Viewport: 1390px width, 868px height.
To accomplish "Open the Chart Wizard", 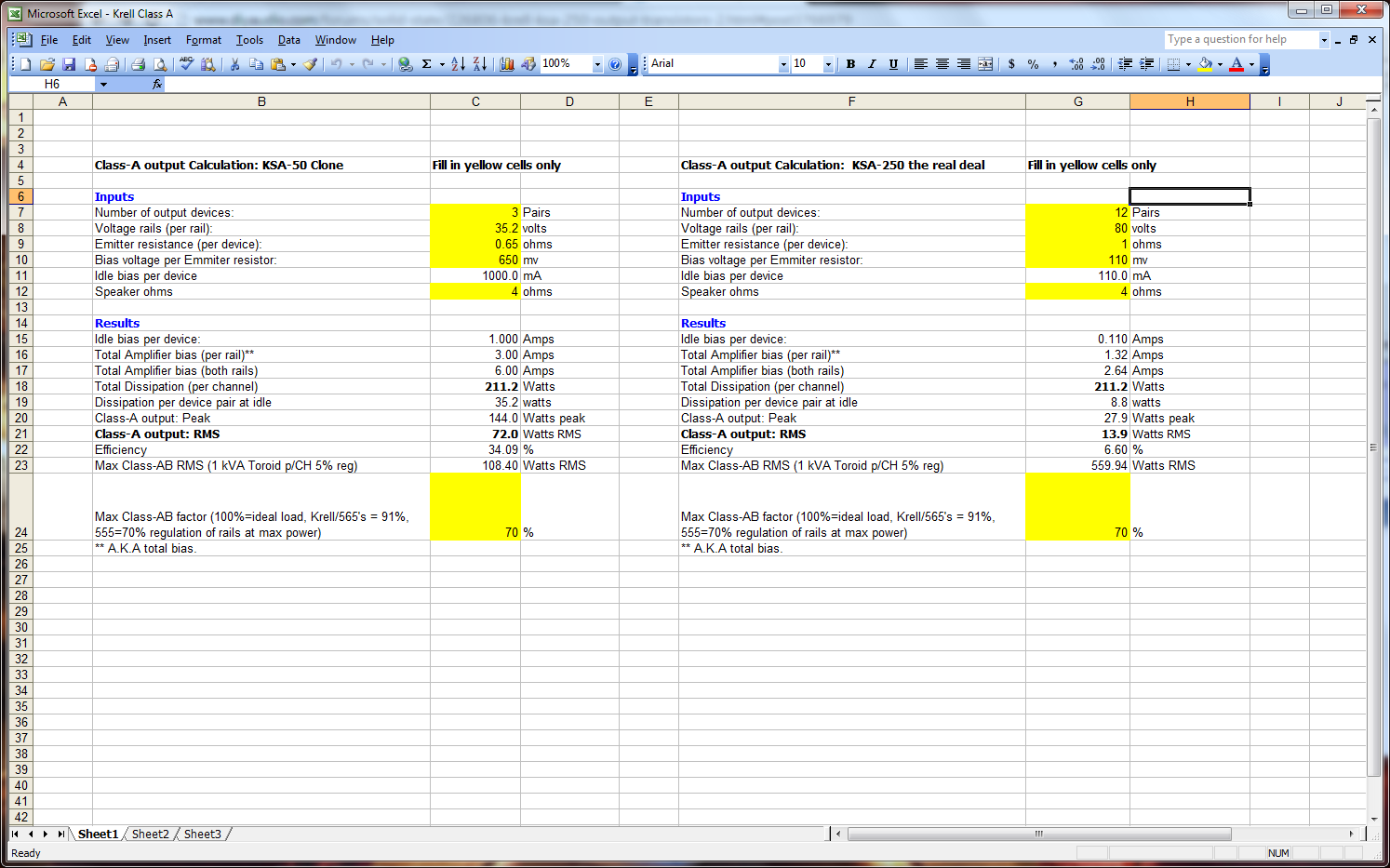I will (506, 64).
